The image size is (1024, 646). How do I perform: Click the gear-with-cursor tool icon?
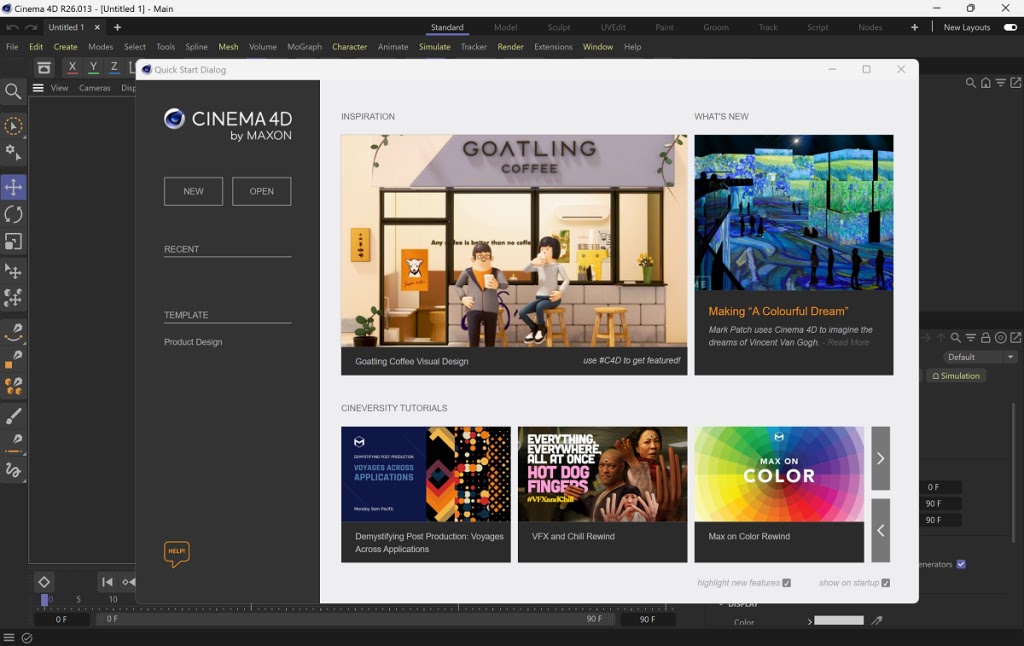point(13,153)
